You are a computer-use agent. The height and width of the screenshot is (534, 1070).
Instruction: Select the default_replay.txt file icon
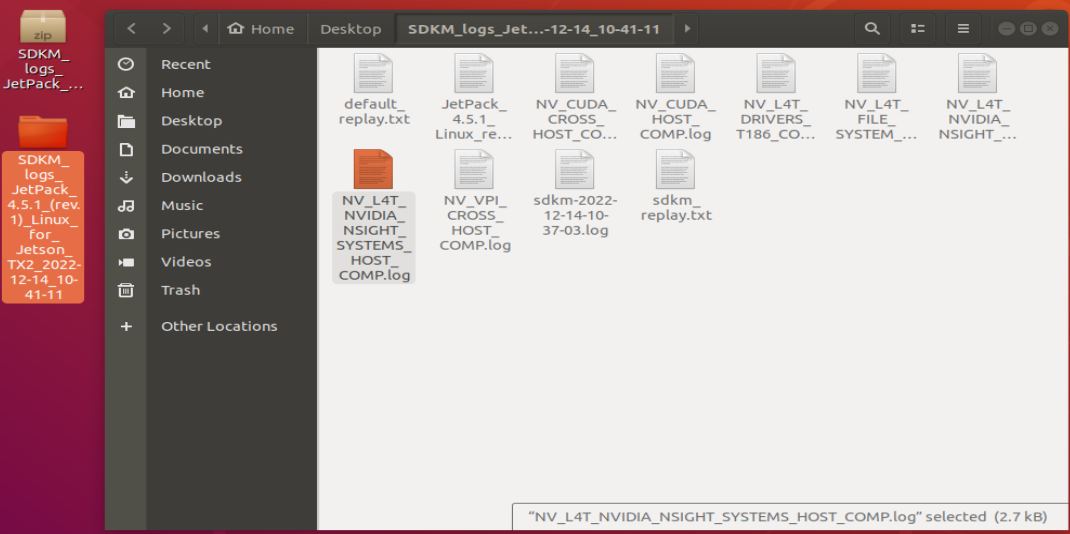[x=373, y=73]
